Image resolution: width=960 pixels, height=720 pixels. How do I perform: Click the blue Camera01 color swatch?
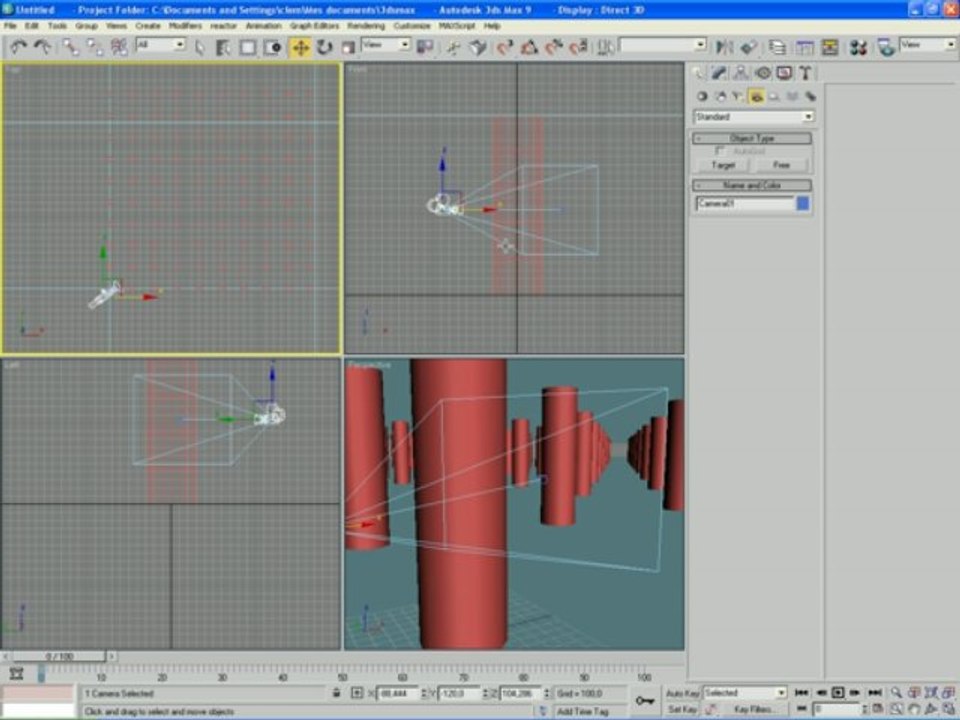point(803,204)
